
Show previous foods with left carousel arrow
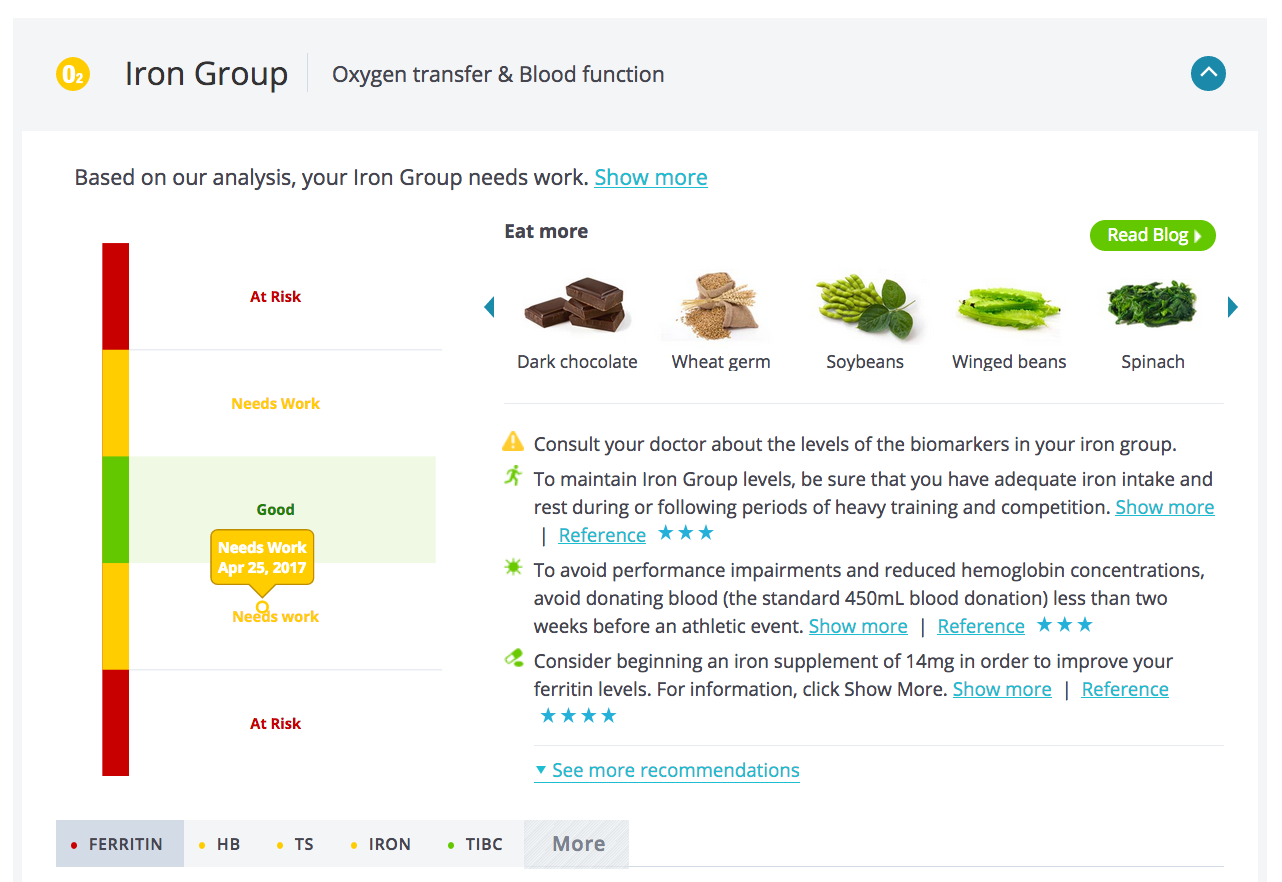tap(489, 307)
